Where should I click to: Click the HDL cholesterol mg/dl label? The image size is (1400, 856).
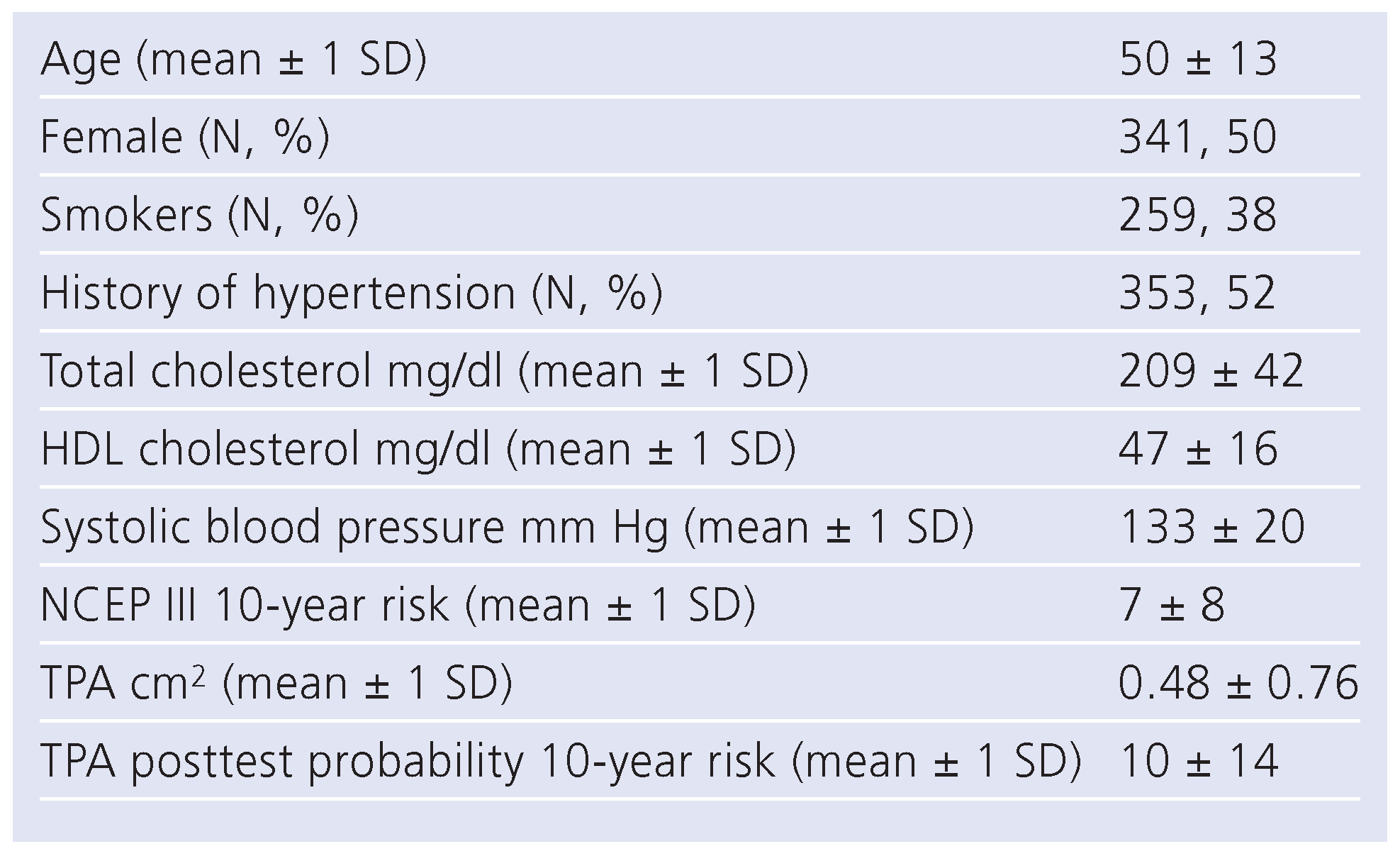tap(418, 449)
